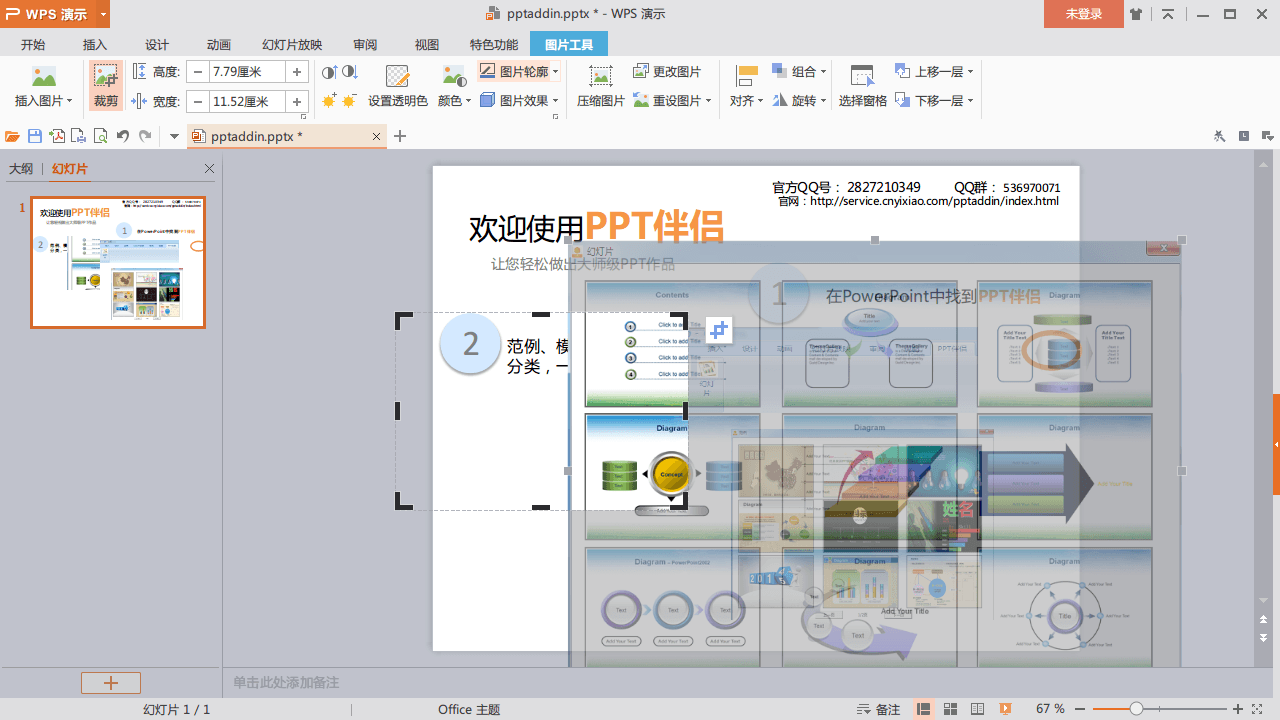Click the zoom slider handle
This screenshot has width=1280, height=720.
pyautogui.click(x=1136, y=709)
